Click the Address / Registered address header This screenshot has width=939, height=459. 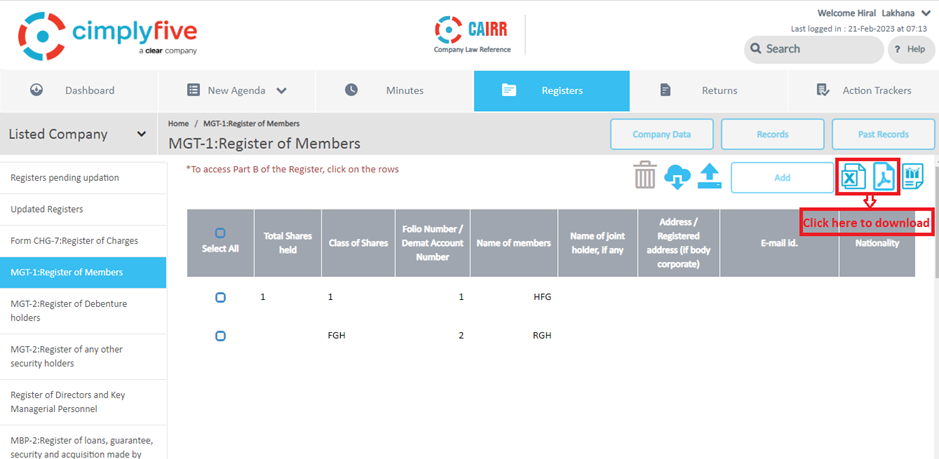(x=678, y=243)
